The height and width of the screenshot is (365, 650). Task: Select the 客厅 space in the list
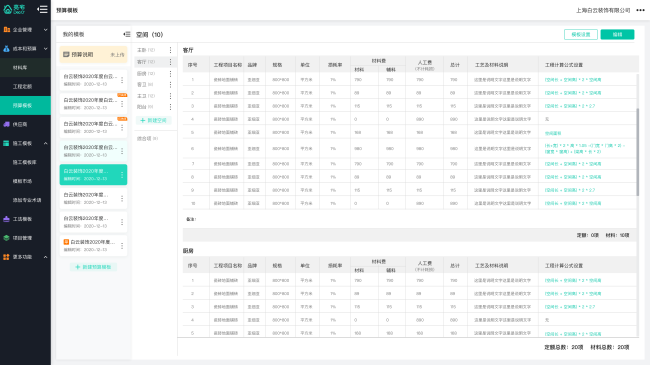pos(154,62)
